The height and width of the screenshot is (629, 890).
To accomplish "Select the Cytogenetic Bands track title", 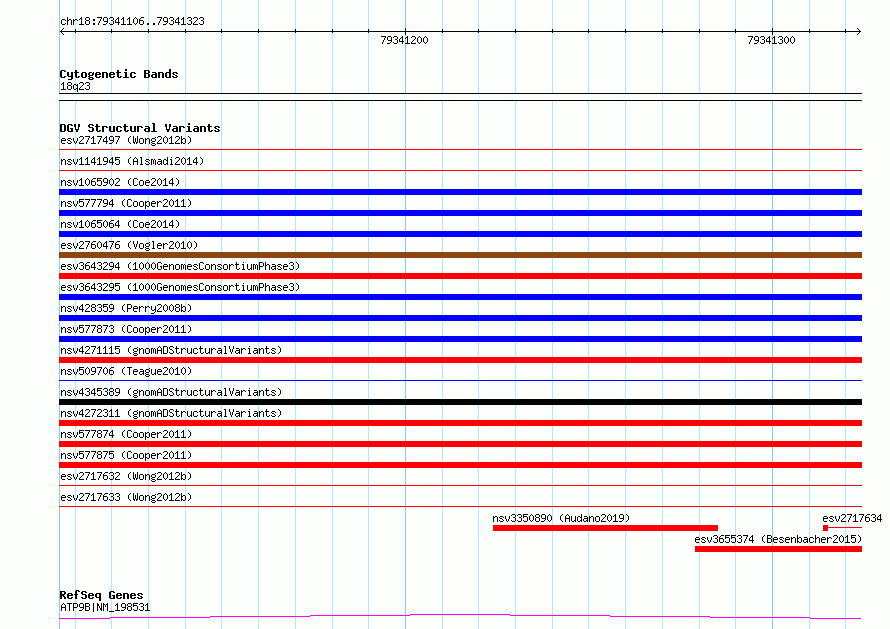I will coord(119,74).
